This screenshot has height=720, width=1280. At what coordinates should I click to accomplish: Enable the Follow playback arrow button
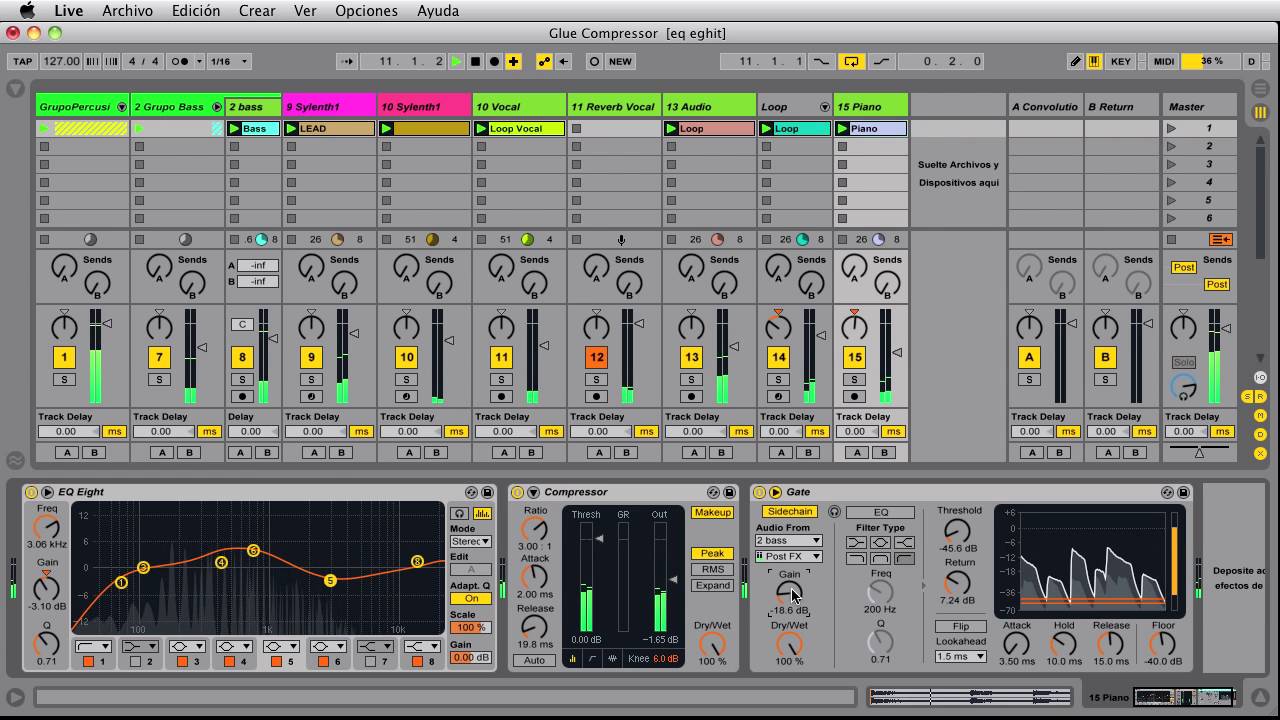click(347, 61)
